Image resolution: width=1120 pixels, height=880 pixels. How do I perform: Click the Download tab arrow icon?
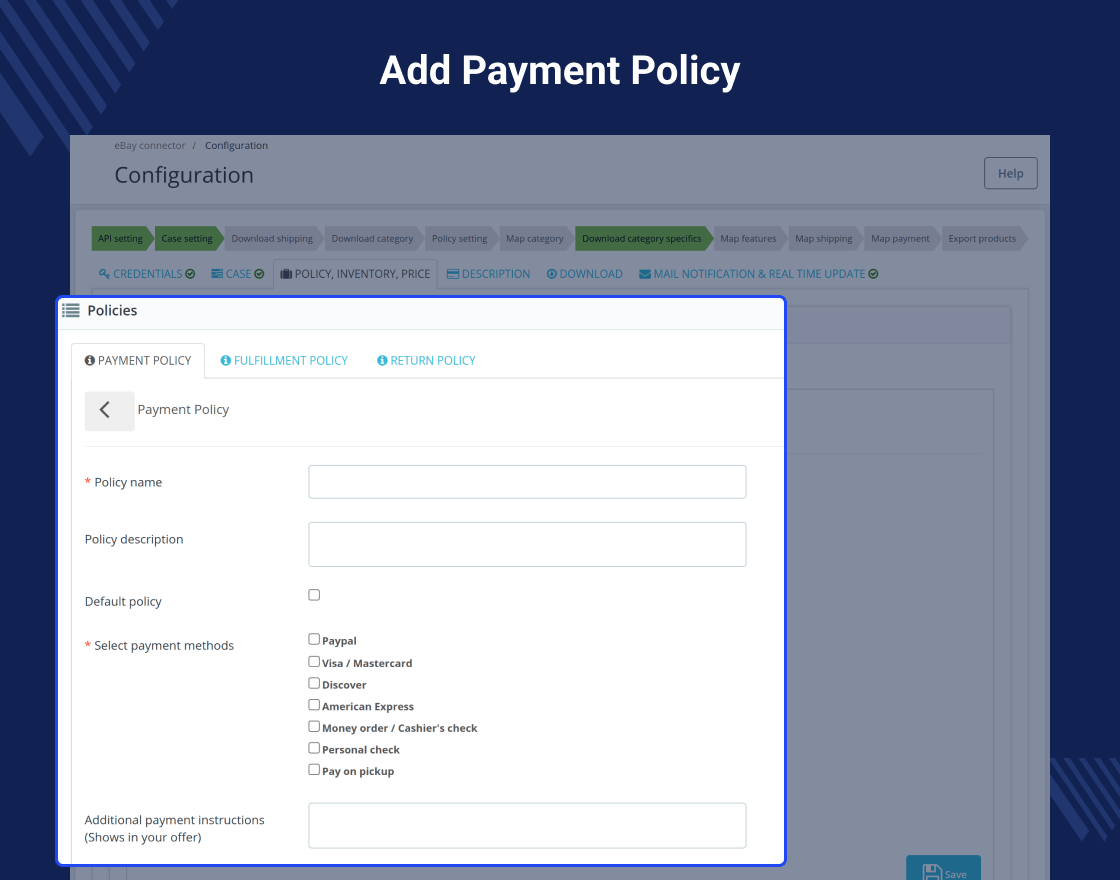pyautogui.click(x=551, y=274)
